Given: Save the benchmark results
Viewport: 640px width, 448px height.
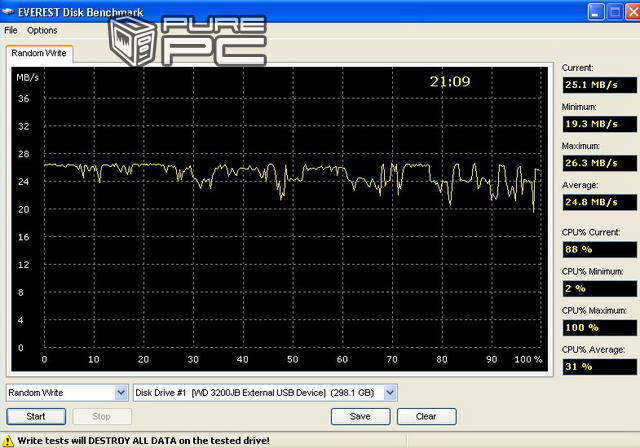Looking at the screenshot, I should [360, 416].
